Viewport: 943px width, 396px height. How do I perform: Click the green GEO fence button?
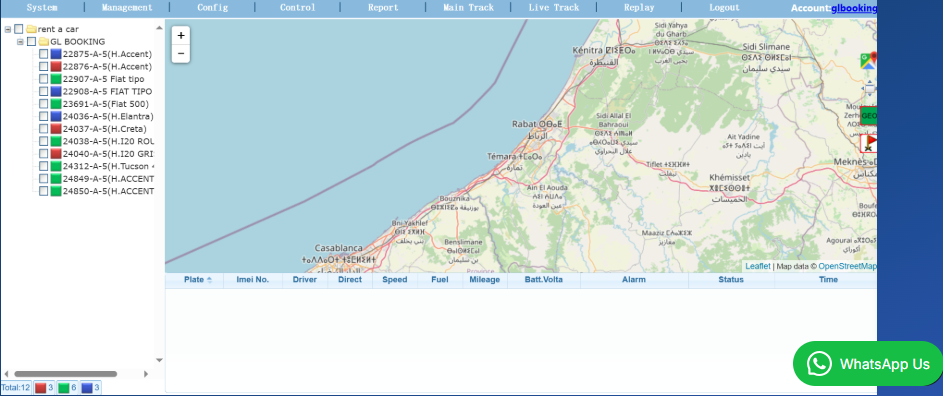[x=868, y=116]
